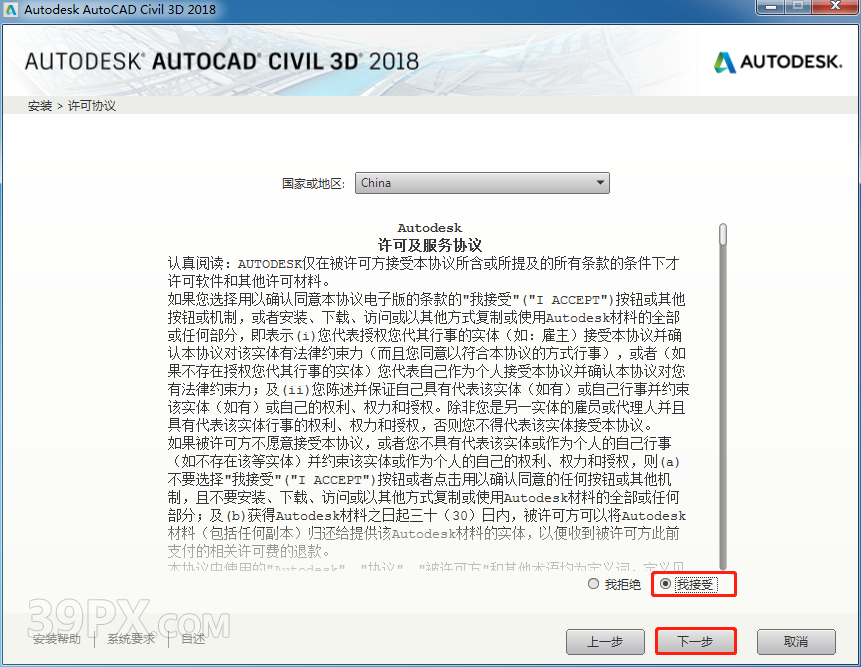
Task: Click the AutoCAD app icon in title bar
Action: [11, 9]
